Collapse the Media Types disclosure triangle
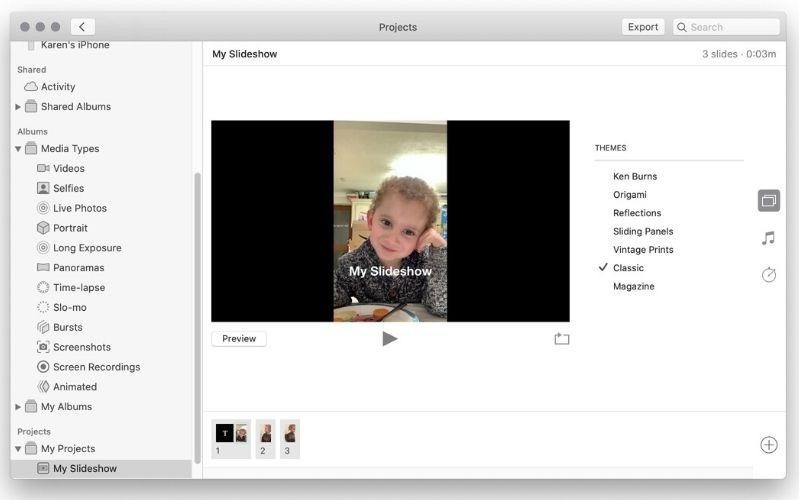 [18, 149]
